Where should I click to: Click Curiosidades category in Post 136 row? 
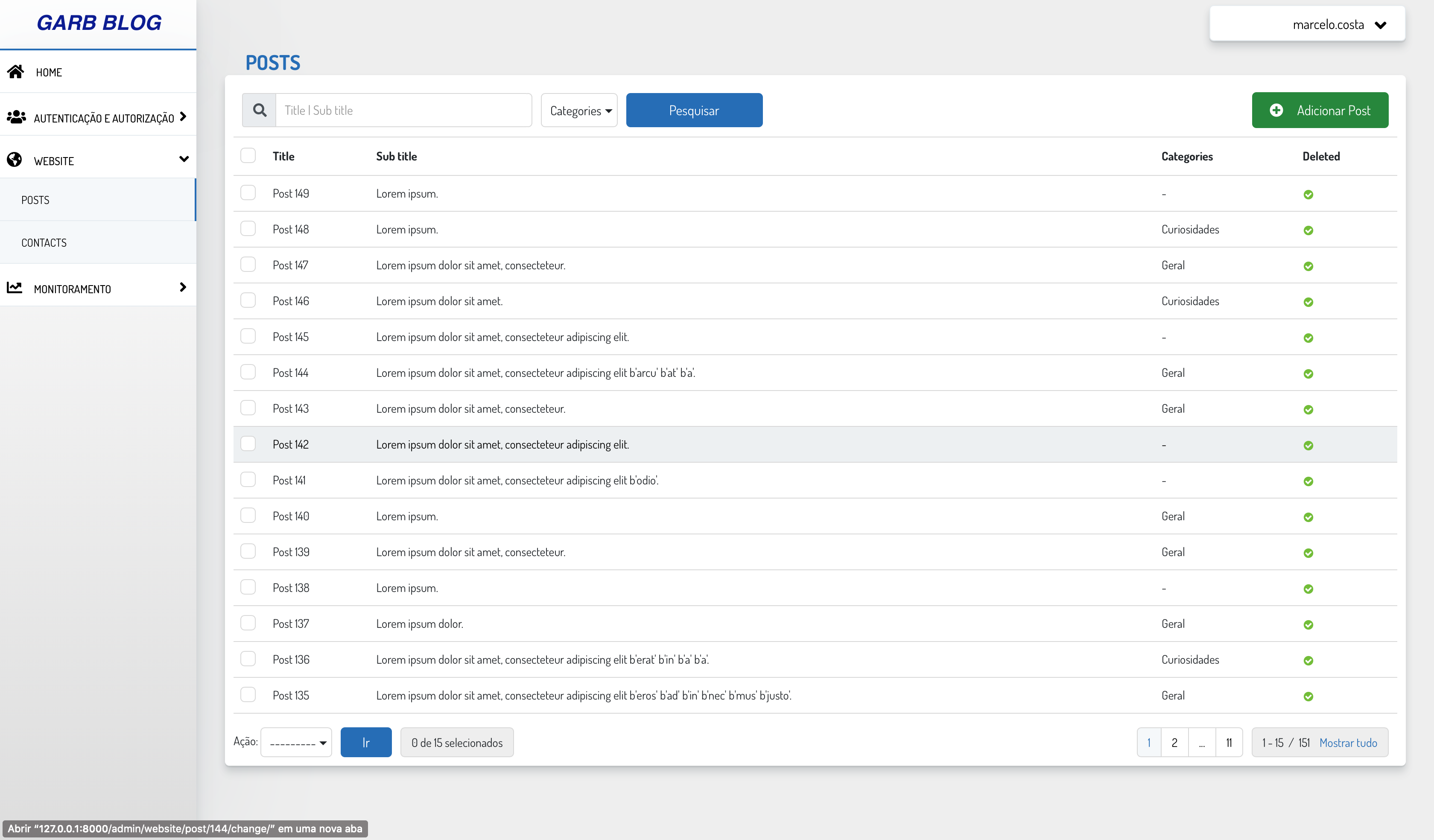[1190, 659]
